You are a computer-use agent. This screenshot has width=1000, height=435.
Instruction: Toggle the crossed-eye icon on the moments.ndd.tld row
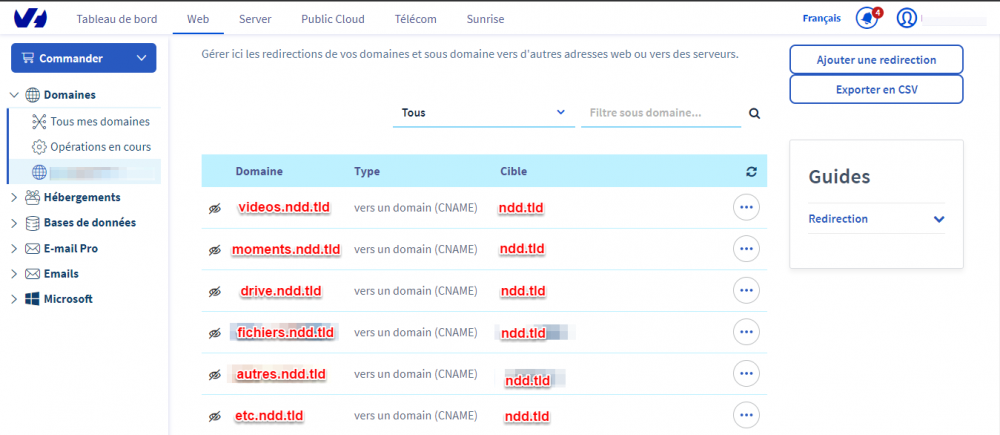[x=215, y=250]
